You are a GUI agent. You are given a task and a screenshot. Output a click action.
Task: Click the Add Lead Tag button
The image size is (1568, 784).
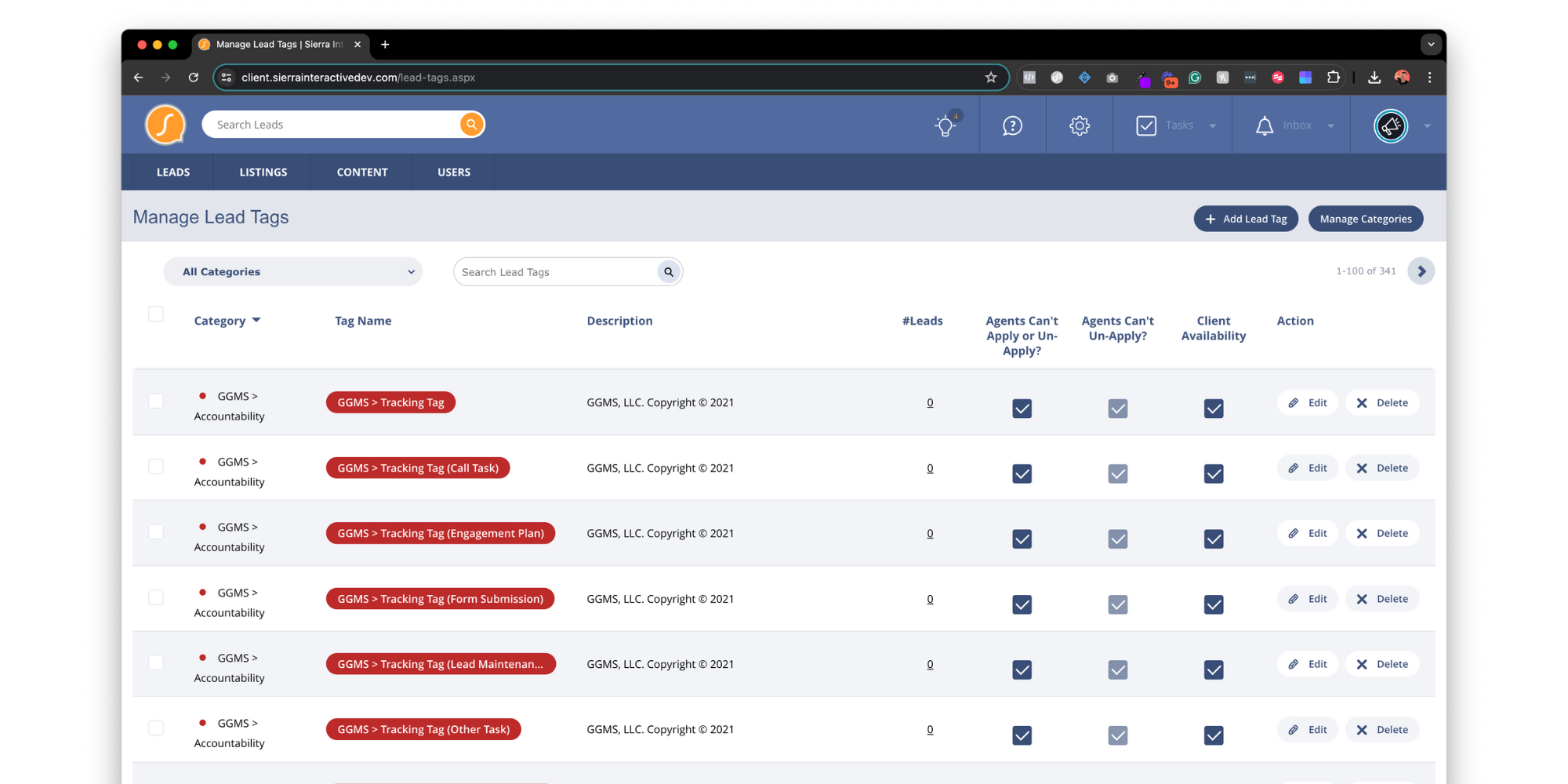coord(1246,219)
